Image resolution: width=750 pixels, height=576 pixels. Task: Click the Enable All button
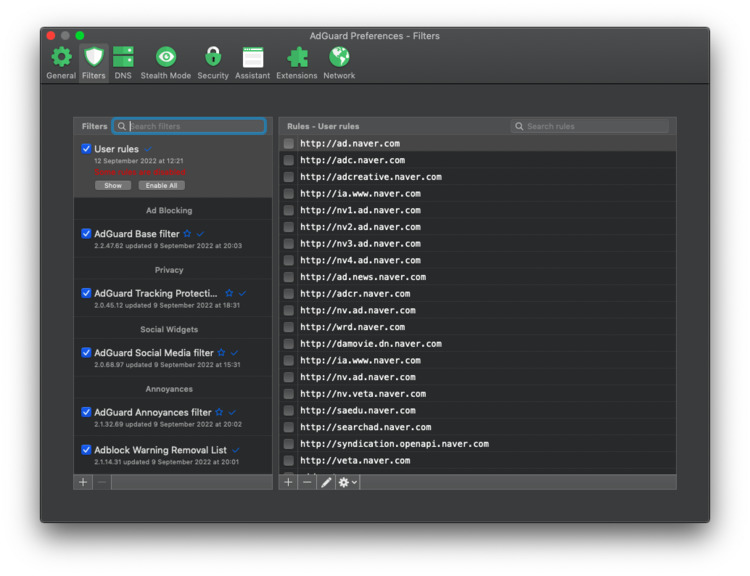pyautogui.click(x=161, y=186)
